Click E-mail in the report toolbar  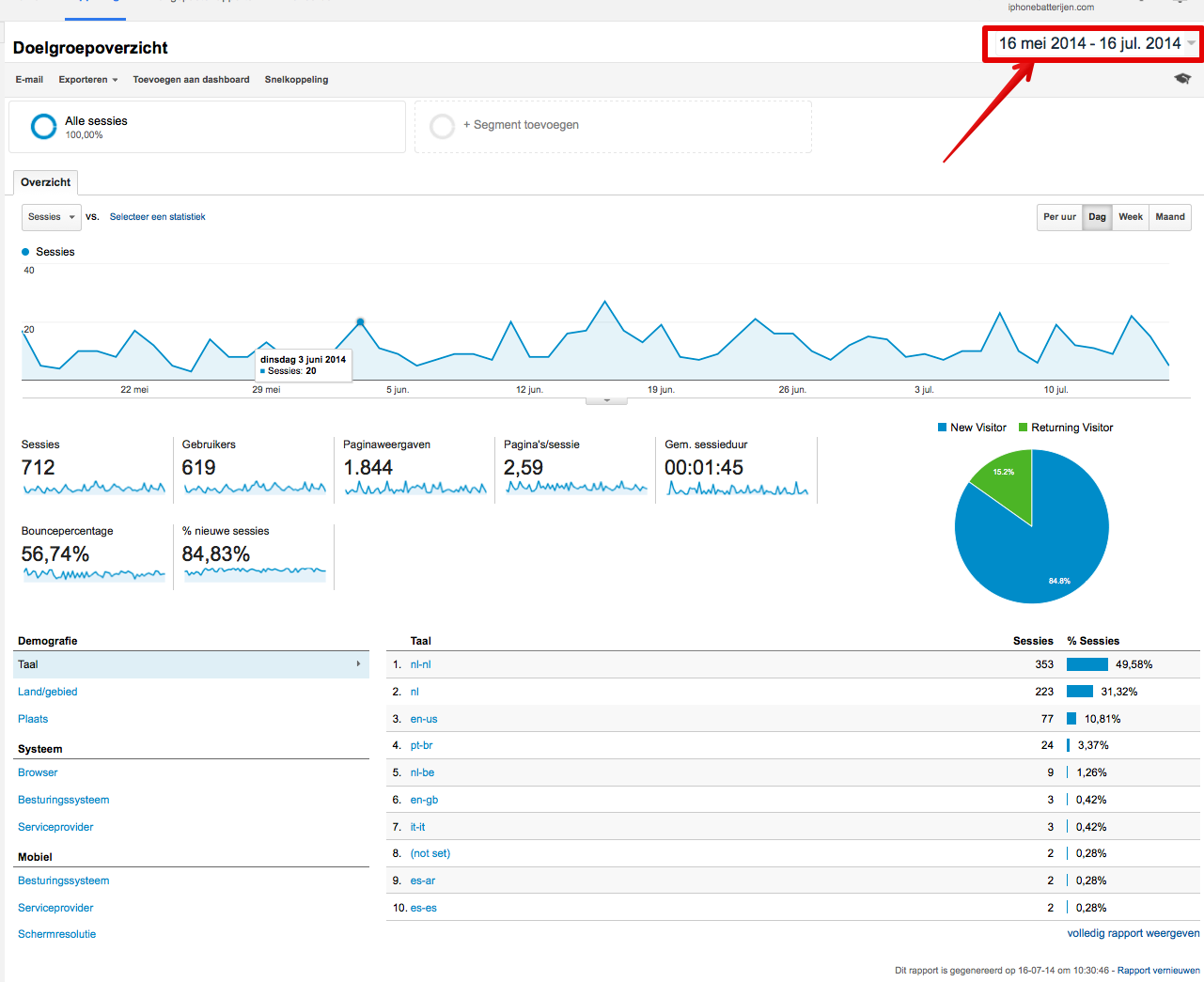pos(29,80)
